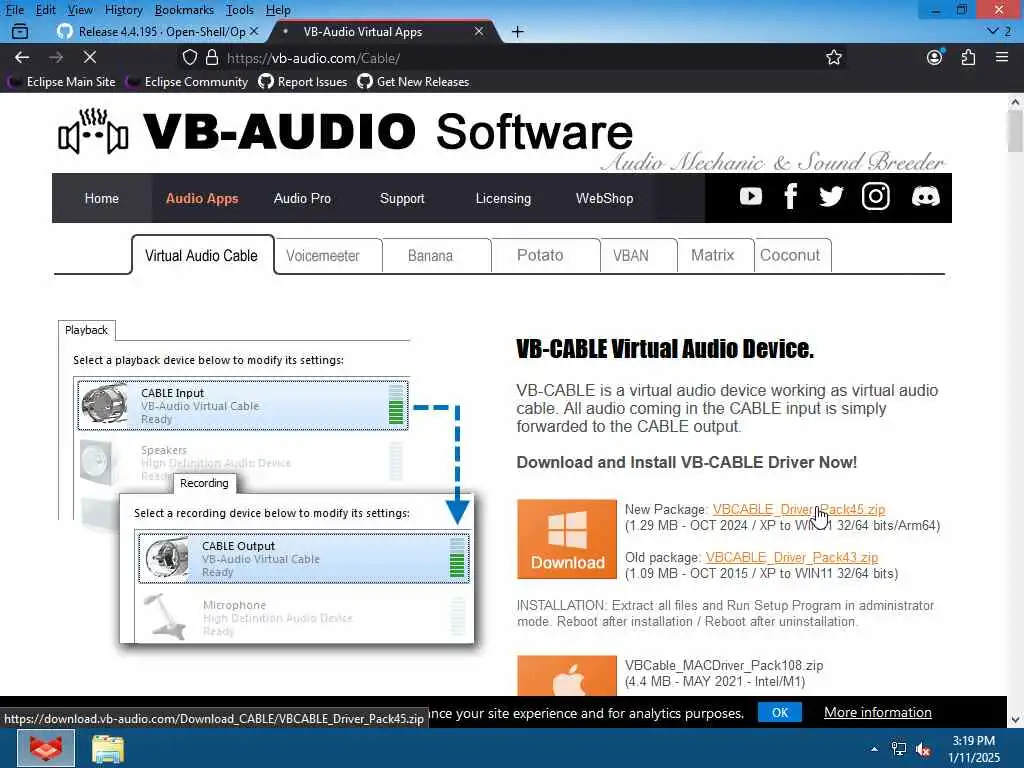Open the Edit menu
The image size is (1024, 768).
pos(46,10)
